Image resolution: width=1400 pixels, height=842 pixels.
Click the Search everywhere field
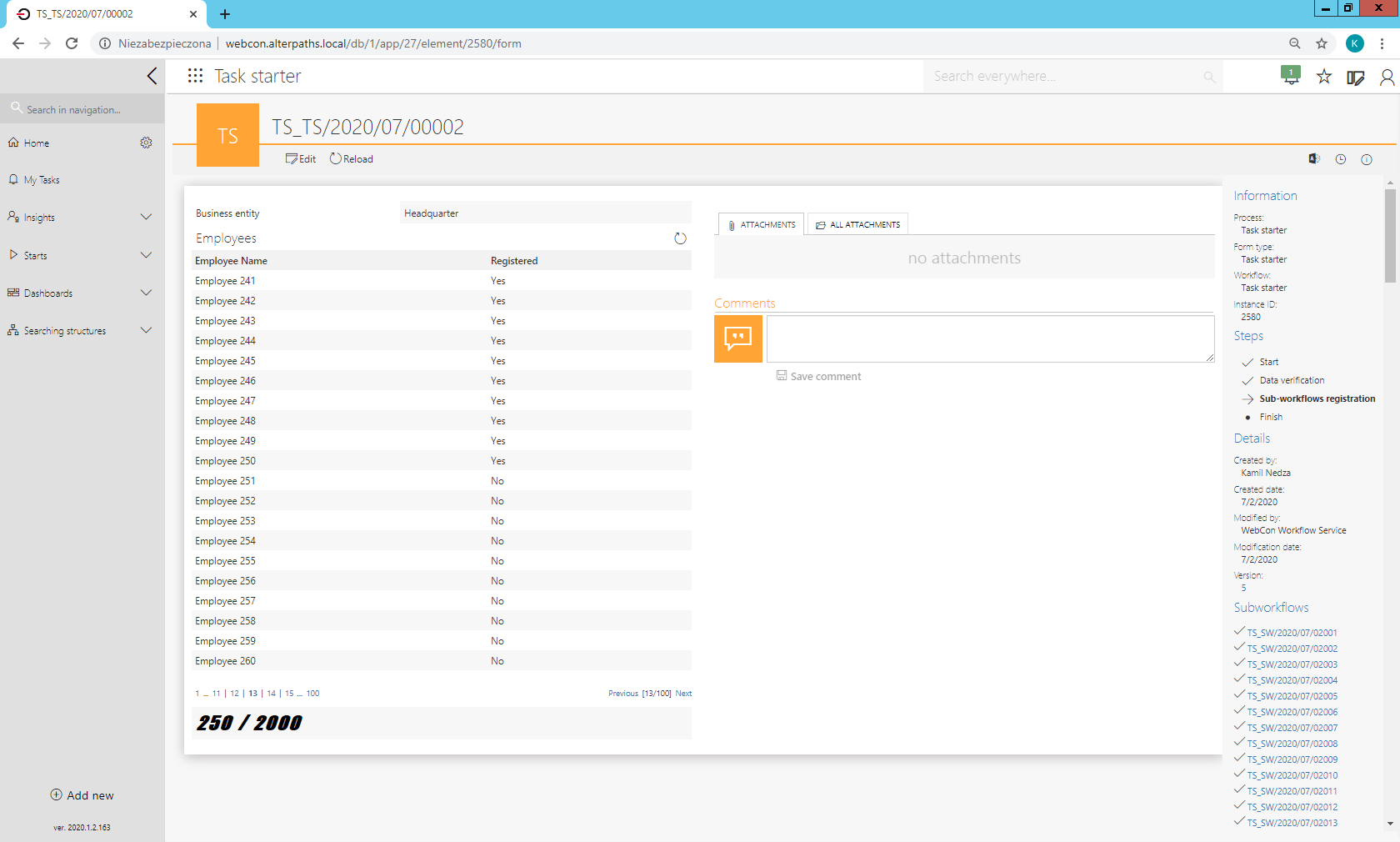1067,76
